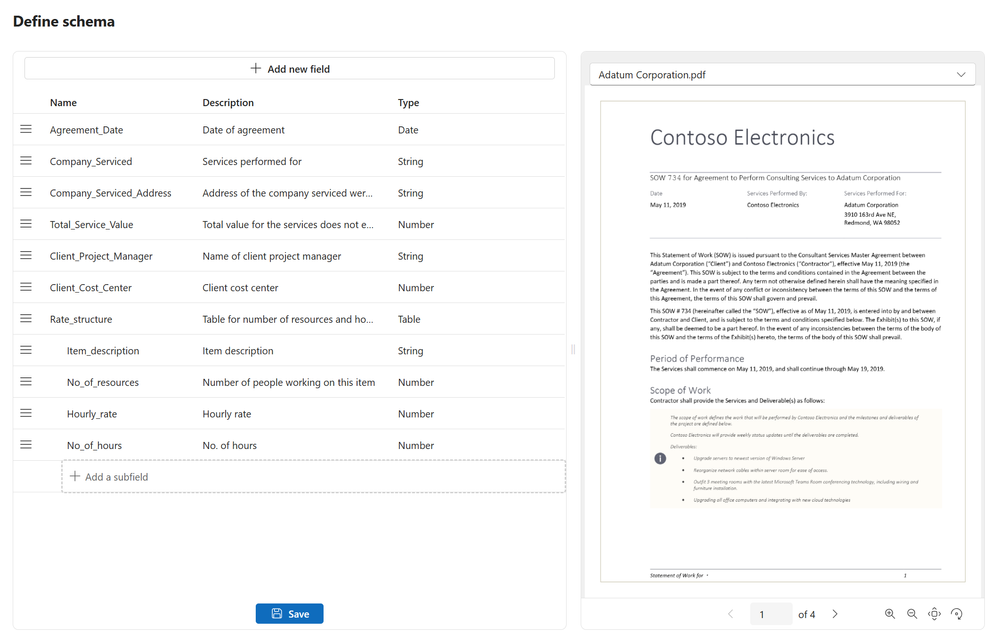Open Type dropdown for Agreement_Date

point(408,130)
